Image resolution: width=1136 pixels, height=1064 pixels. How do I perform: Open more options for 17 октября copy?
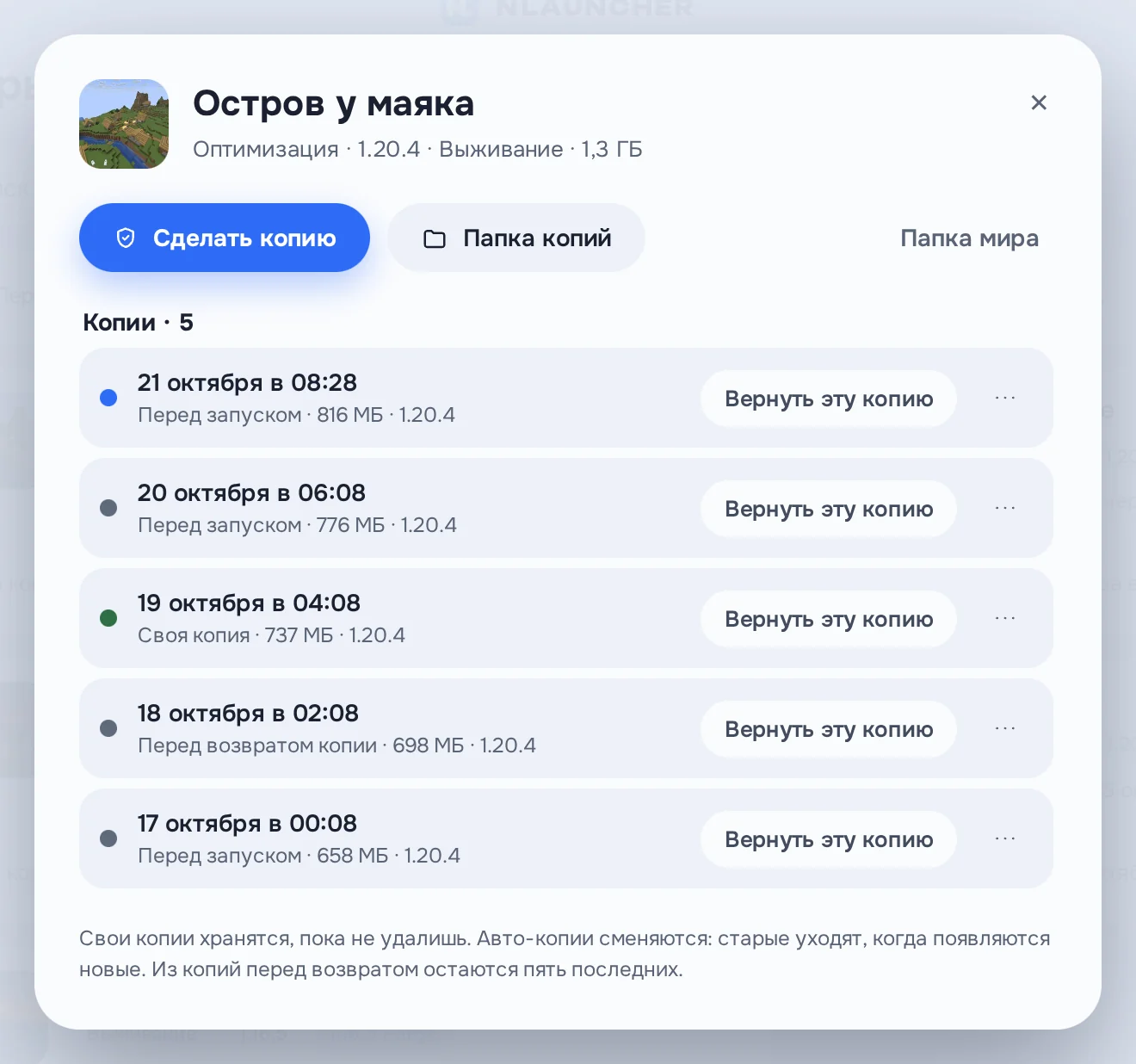[x=1005, y=839]
